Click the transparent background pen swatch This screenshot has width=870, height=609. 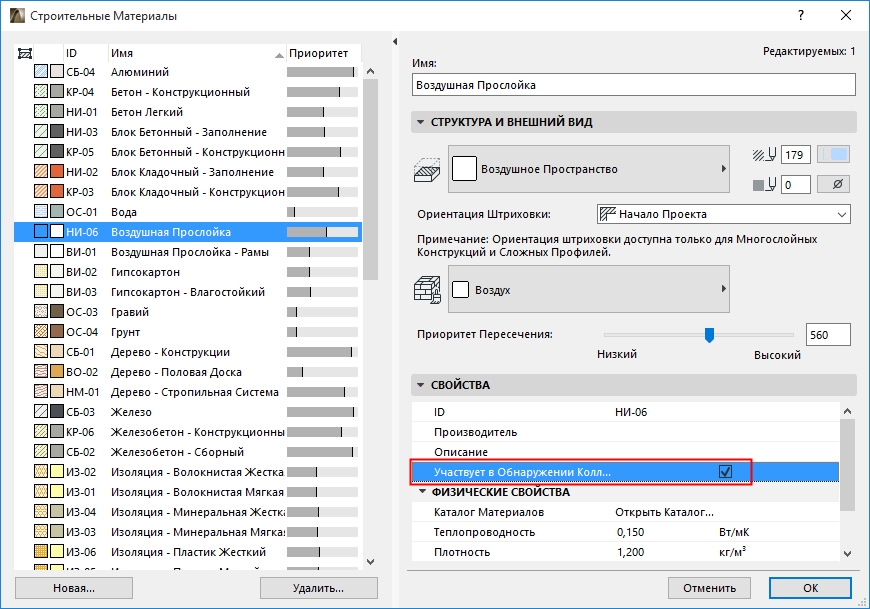coord(833,184)
